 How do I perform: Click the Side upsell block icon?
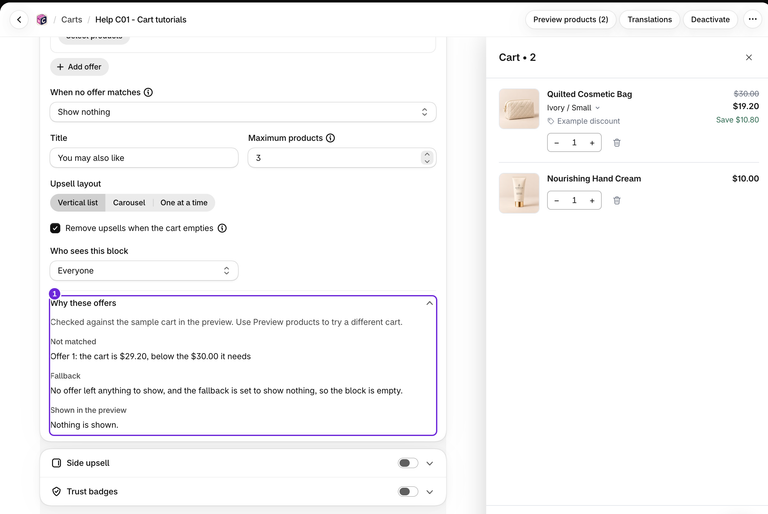click(x=56, y=463)
